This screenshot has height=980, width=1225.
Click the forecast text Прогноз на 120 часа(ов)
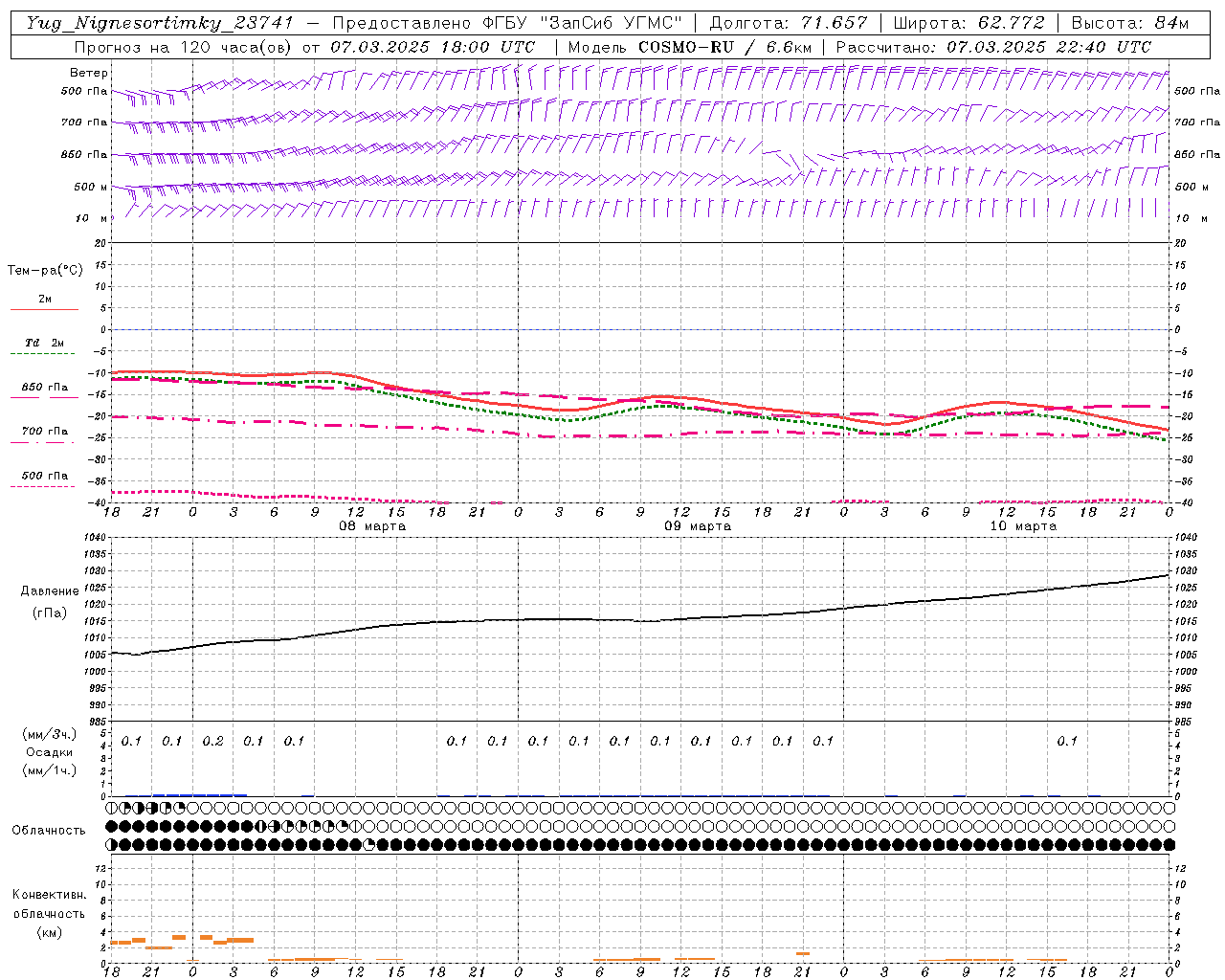[184, 47]
